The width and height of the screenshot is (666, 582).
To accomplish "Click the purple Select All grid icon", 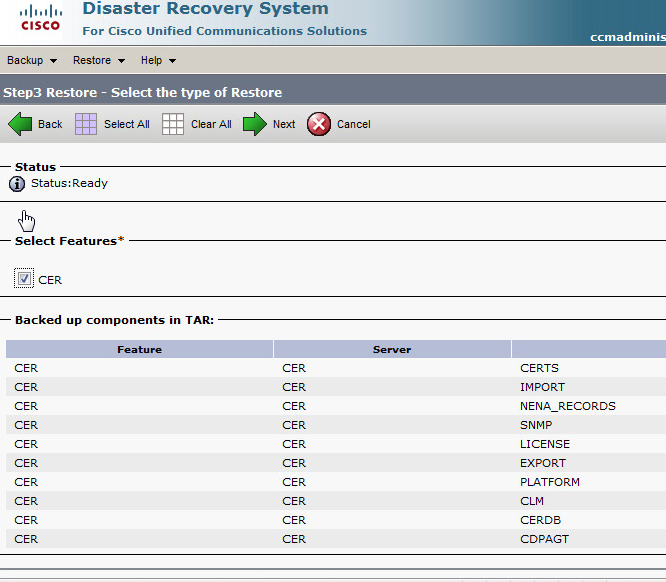I will coord(86,124).
